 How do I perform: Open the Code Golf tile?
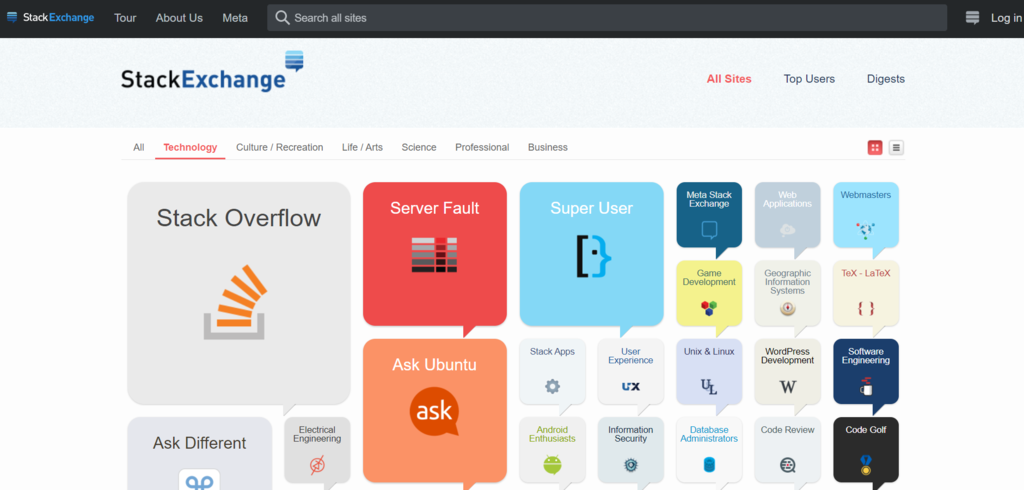[866, 450]
